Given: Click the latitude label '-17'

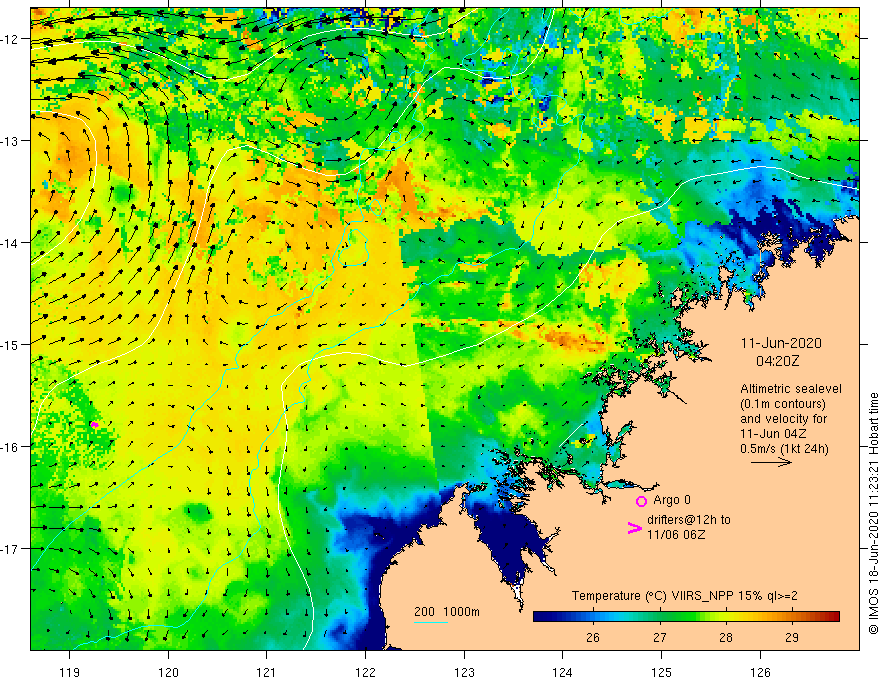Looking at the screenshot, I should (9, 549).
